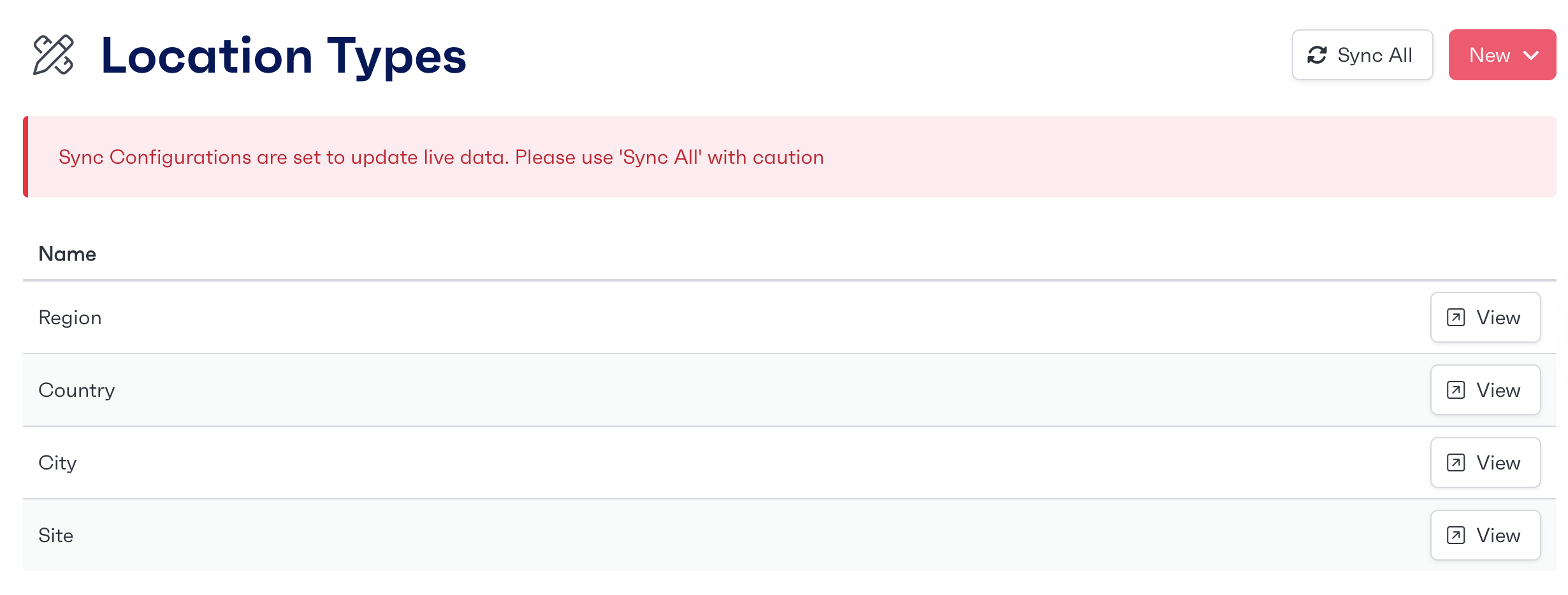1568x595 pixels.
Task: Click the Location Types page heading
Action: 284,56
